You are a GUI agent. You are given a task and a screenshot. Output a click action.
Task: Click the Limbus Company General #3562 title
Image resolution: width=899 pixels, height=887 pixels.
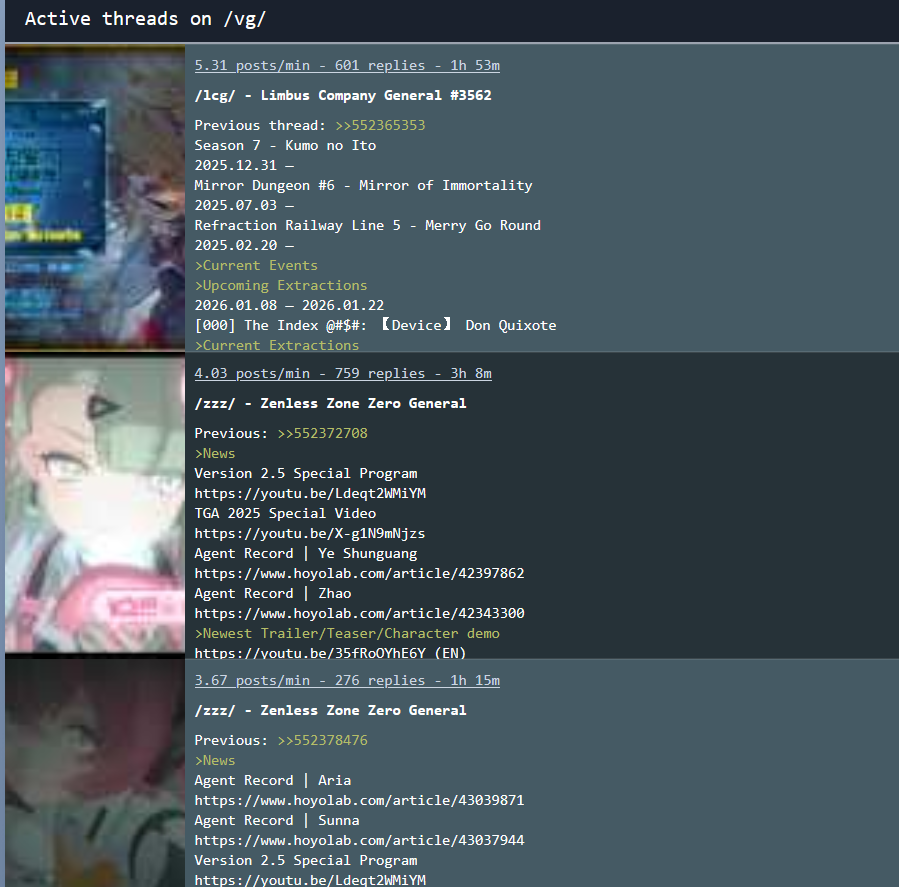pyautogui.click(x=343, y=95)
